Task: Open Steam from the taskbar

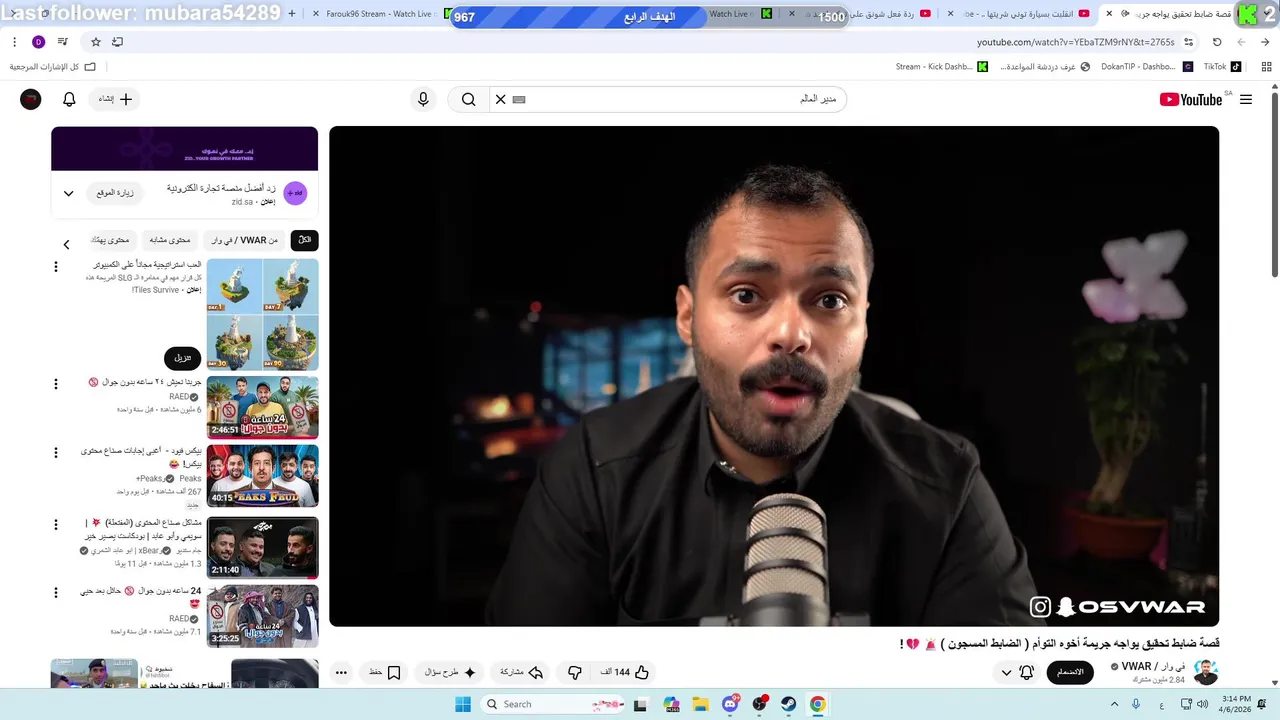Action: point(789,704)
